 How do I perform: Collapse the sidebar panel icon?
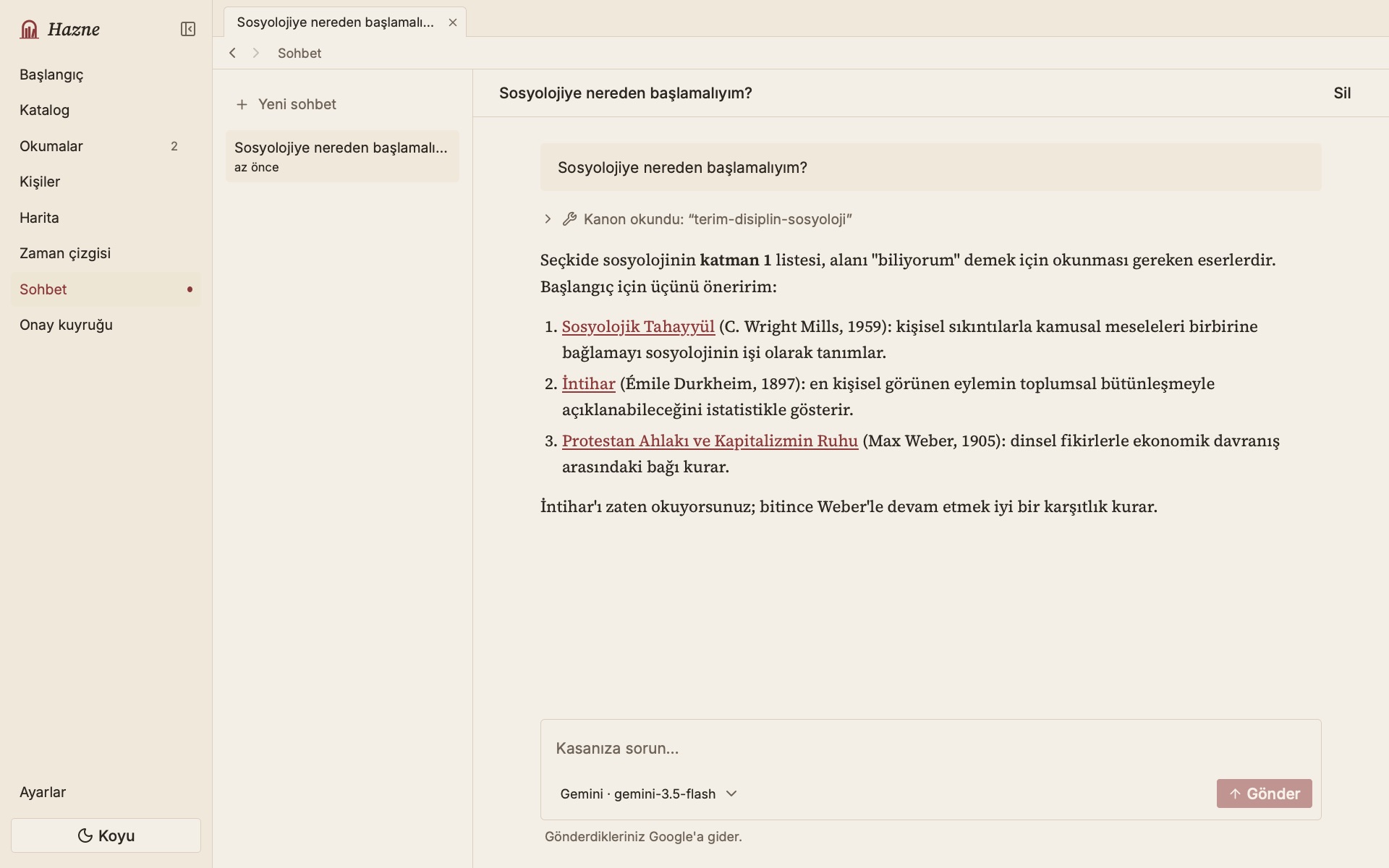click(188, 29)
